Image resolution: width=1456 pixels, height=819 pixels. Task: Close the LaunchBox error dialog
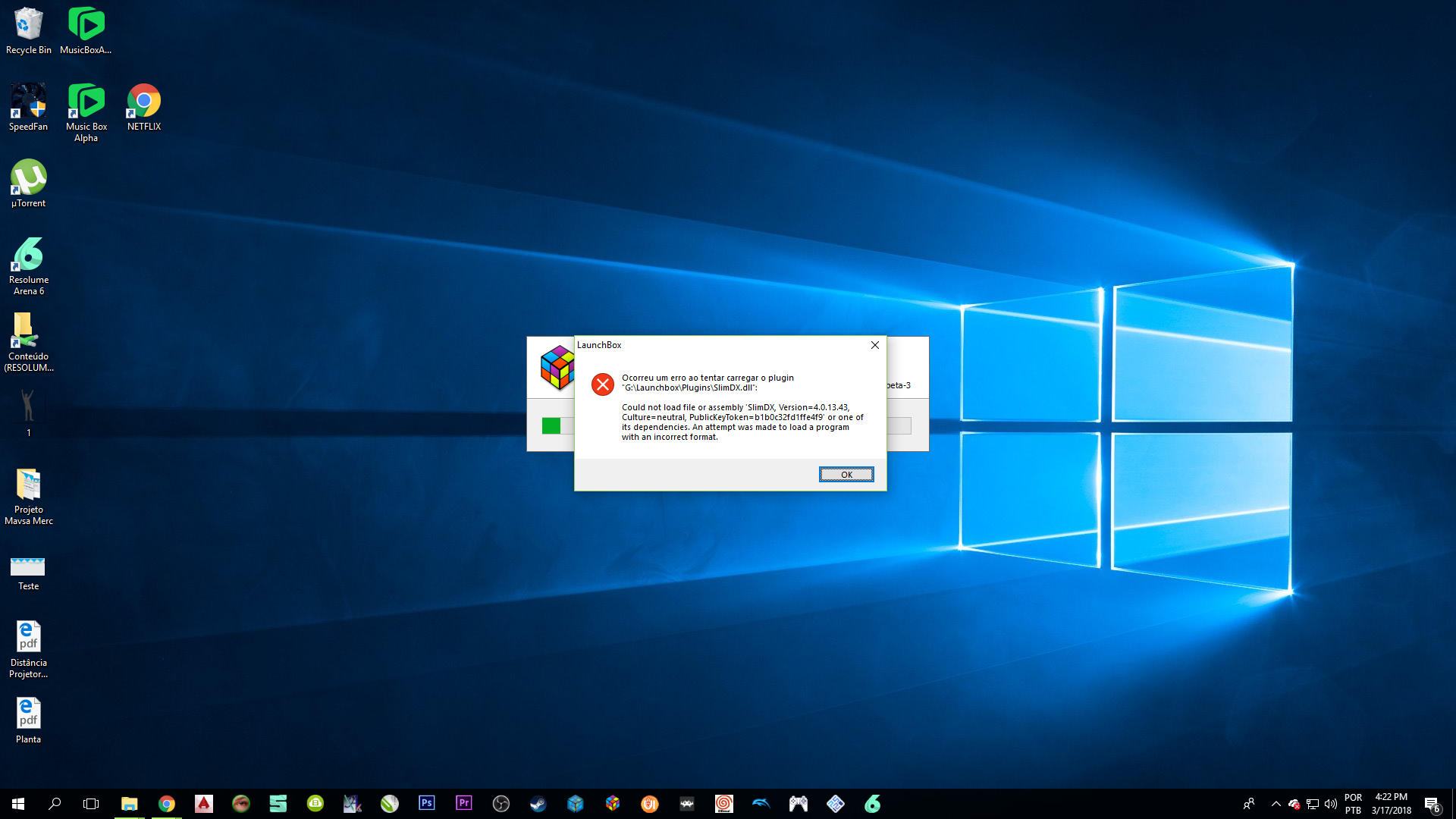coord(874,345)
